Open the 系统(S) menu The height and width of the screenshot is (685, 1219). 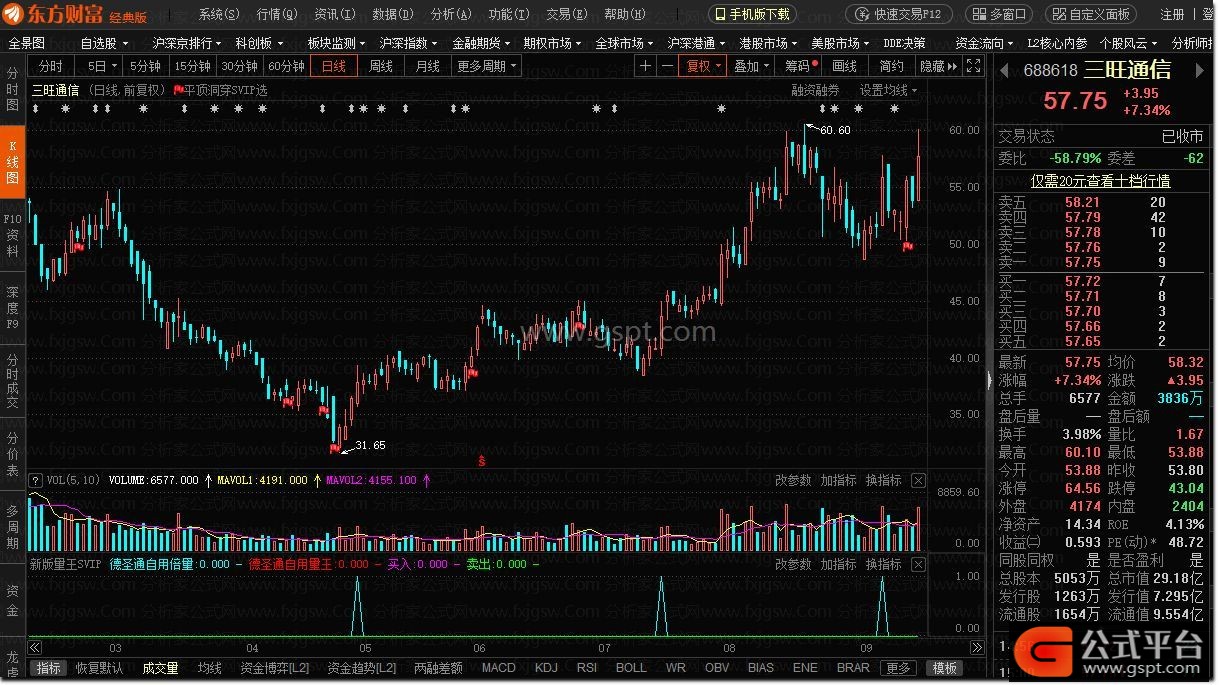(219, 14)
